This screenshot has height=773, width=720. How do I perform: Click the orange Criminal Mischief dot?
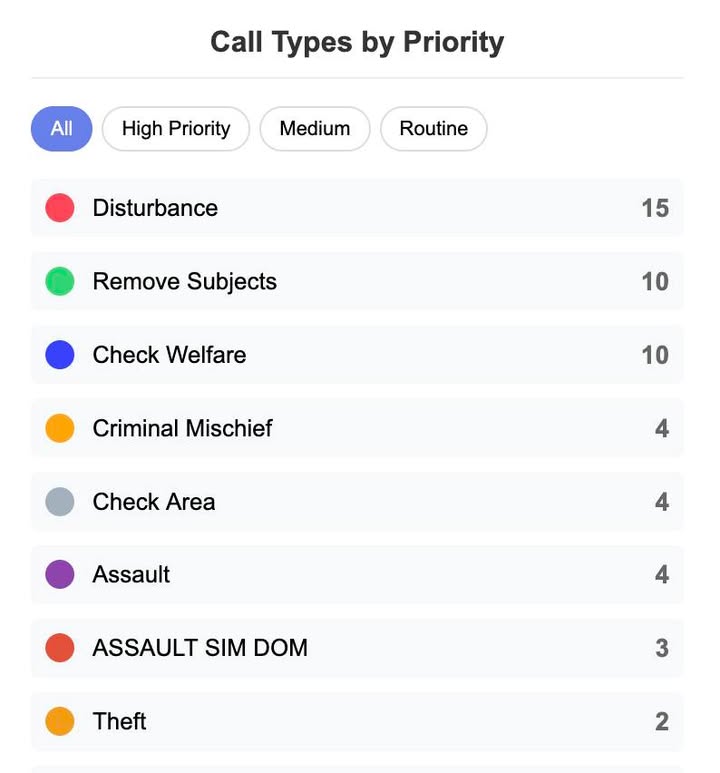click(60, 428)
